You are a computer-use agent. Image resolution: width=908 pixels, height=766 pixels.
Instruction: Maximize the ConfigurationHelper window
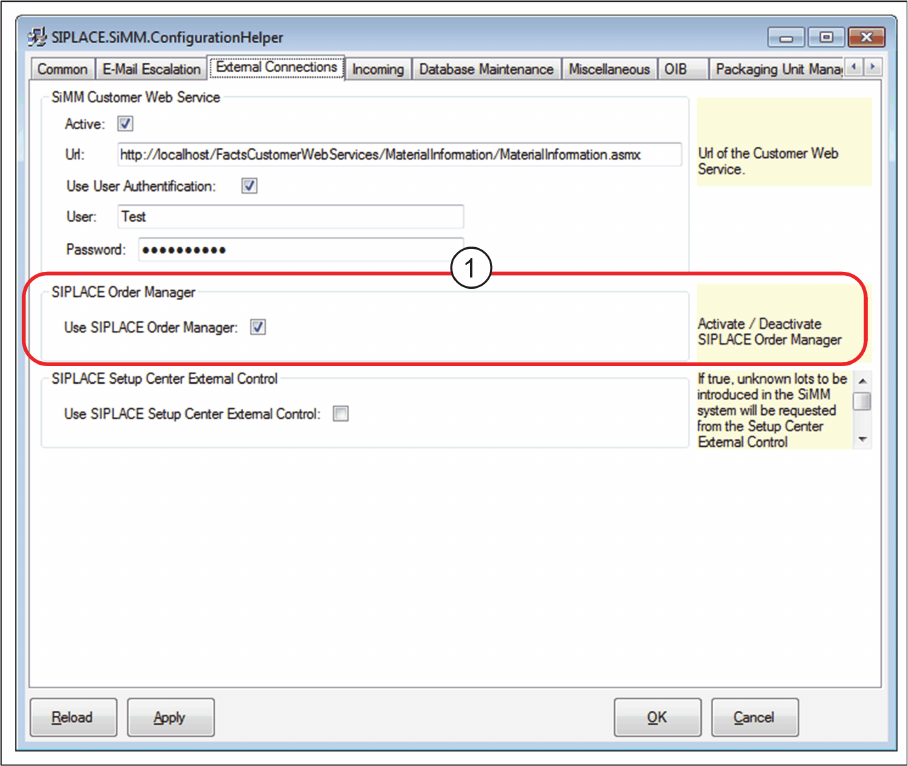coord(826,38)
